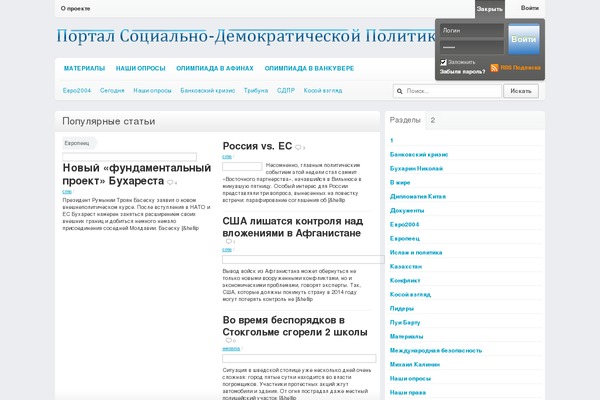Image resolution: width=600 pixels, height=400 pixels.
Task: Open RSS Подписка link
Action: coord(520,68)
